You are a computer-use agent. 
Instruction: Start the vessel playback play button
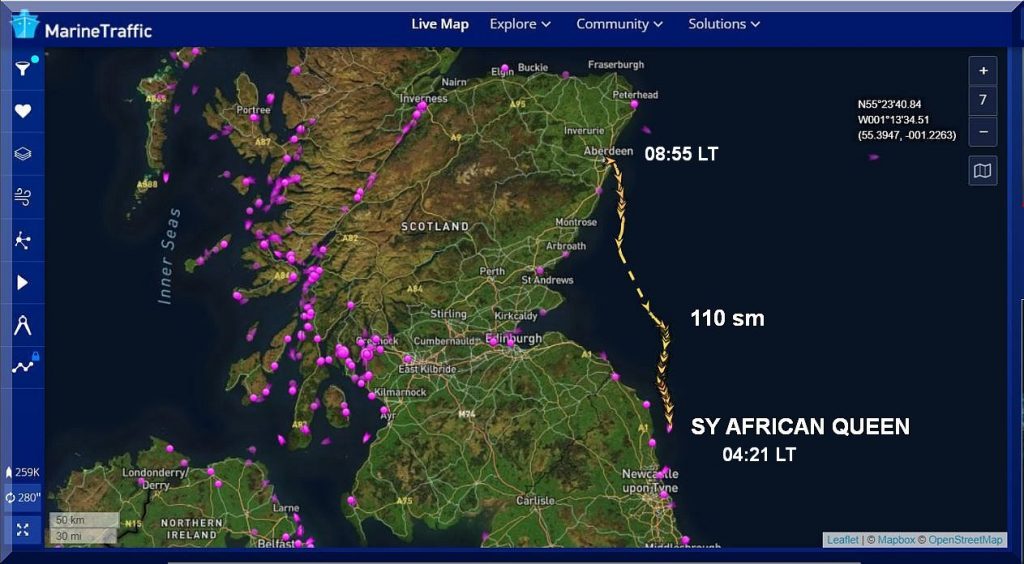(x=22, y=283)
